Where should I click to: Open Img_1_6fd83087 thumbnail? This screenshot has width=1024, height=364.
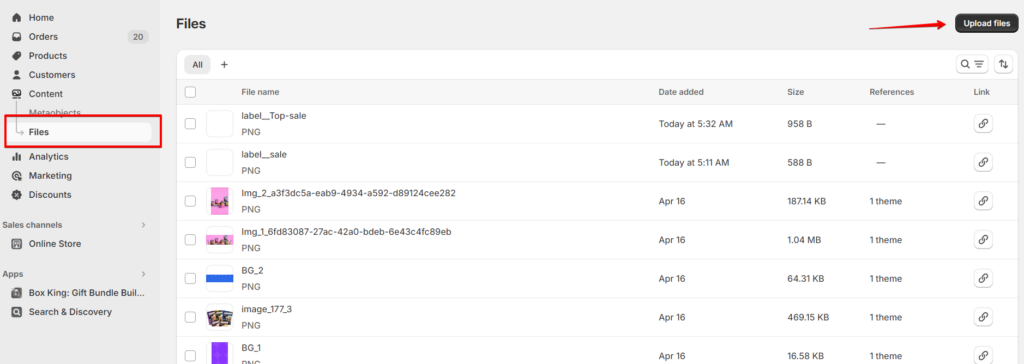(x=219, y=240)
